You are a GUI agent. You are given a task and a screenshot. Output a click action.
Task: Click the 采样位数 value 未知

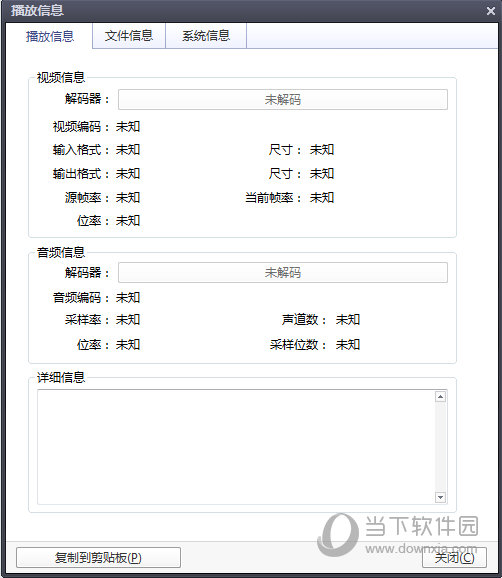coord(348,344)
